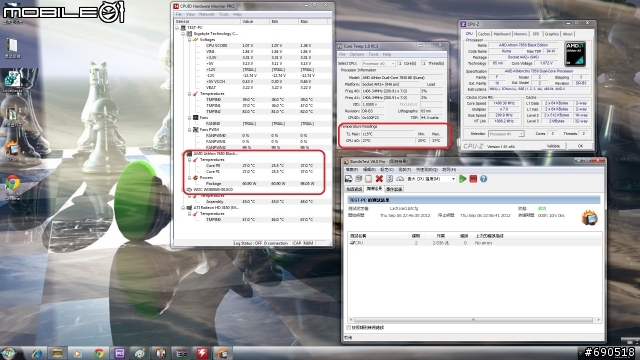Open the File menu in HWMonitor

click(178, 14)
